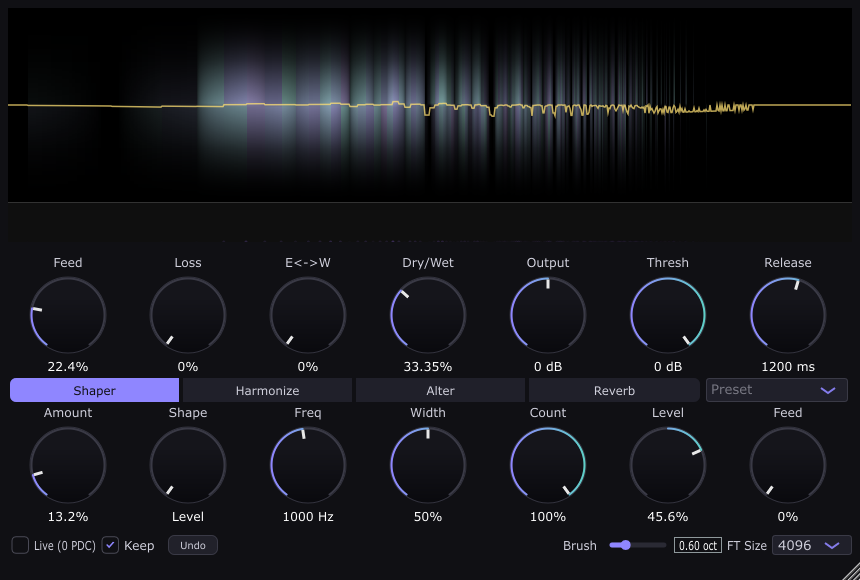Click the Shape knob

(188, 465)
